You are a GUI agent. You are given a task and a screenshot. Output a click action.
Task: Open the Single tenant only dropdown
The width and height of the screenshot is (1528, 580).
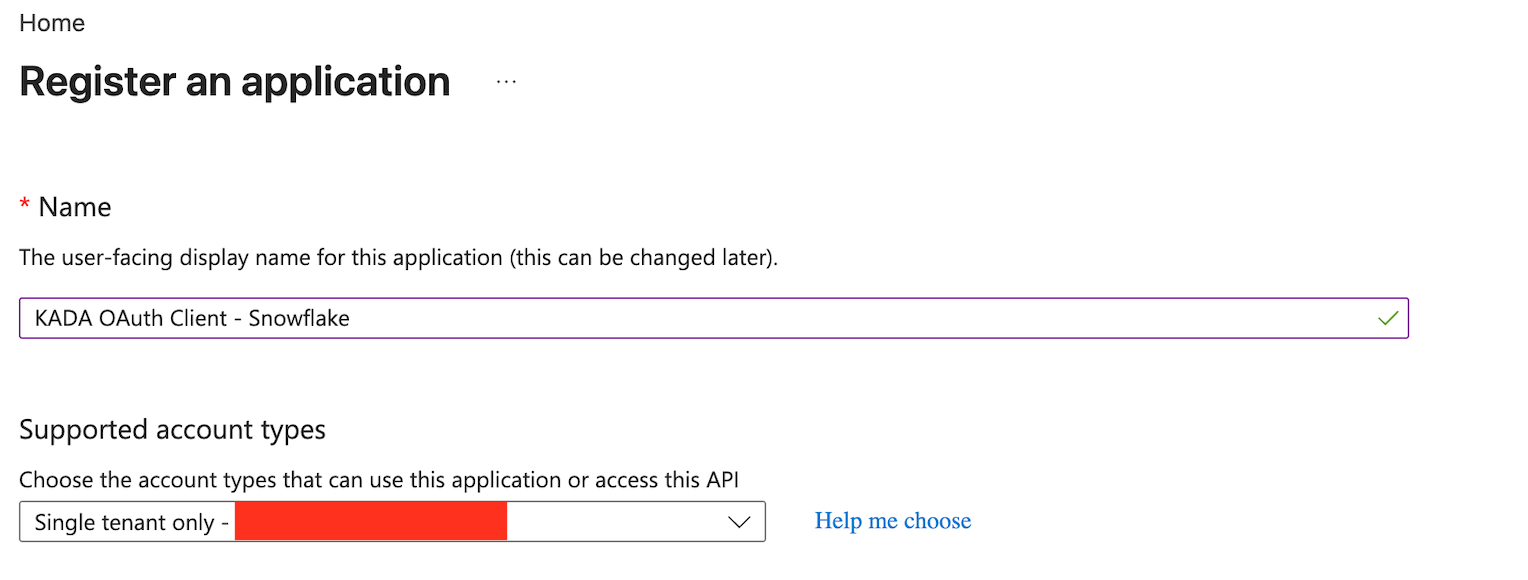392,522
